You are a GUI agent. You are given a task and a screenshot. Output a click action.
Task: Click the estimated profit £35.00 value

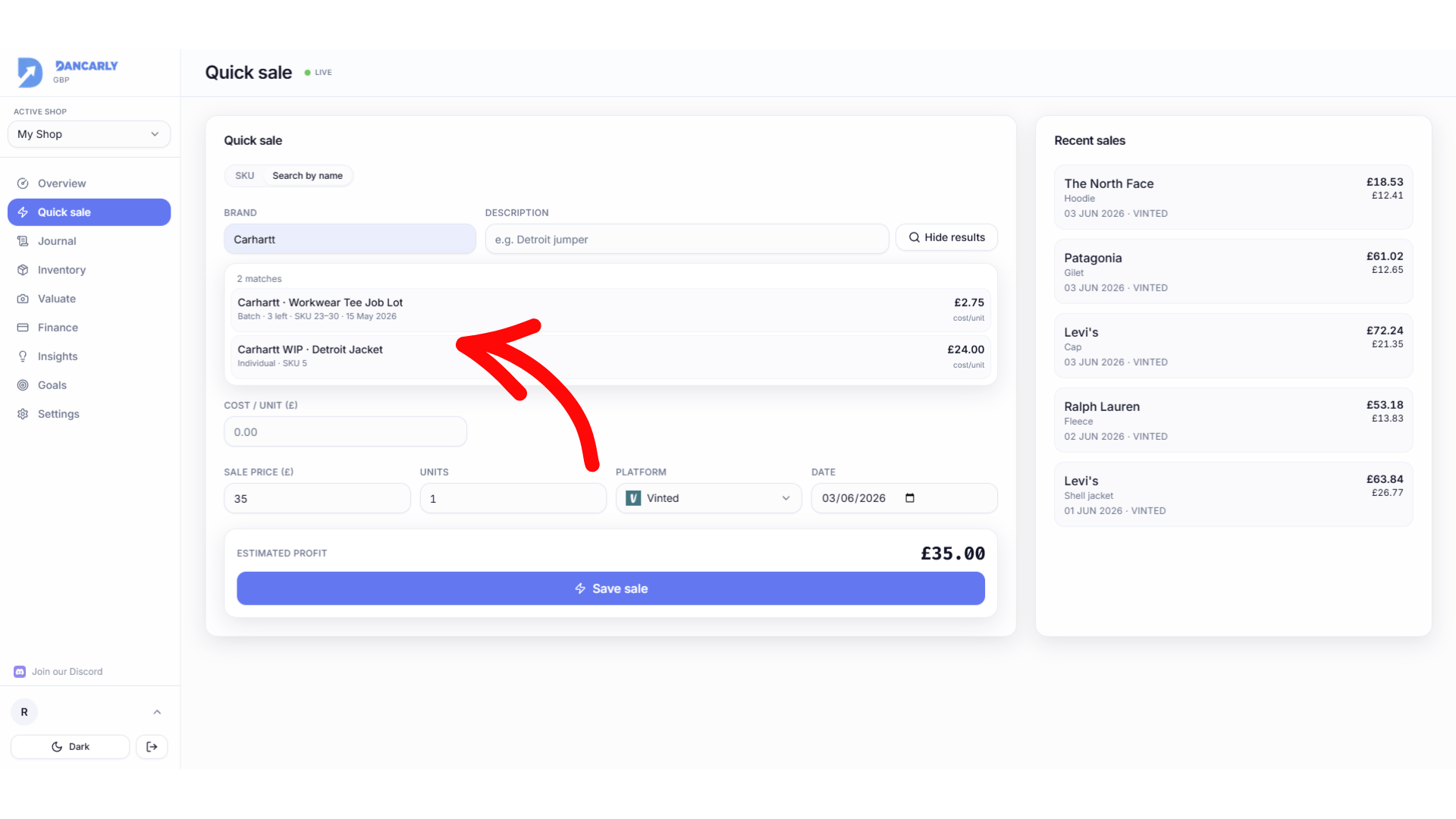click(x=952, y=554)
